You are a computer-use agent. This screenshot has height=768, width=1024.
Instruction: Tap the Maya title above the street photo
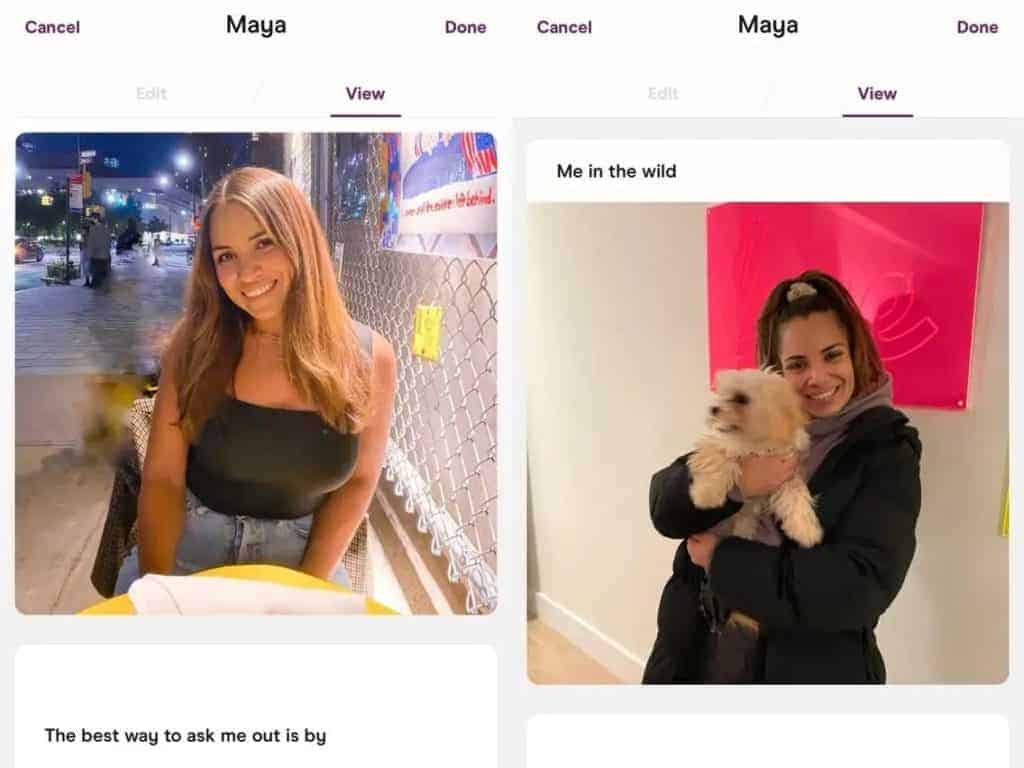[256, 25]
